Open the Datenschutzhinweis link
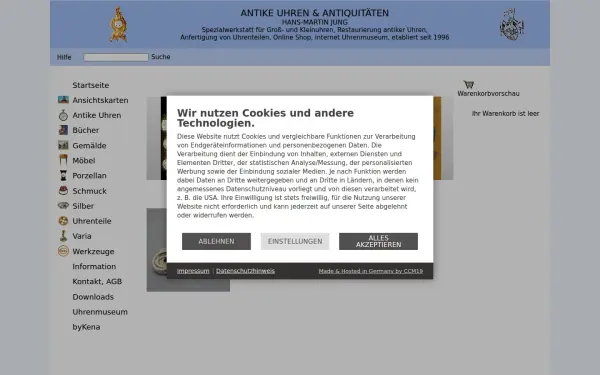600x375 pixels. coord(245,271)
